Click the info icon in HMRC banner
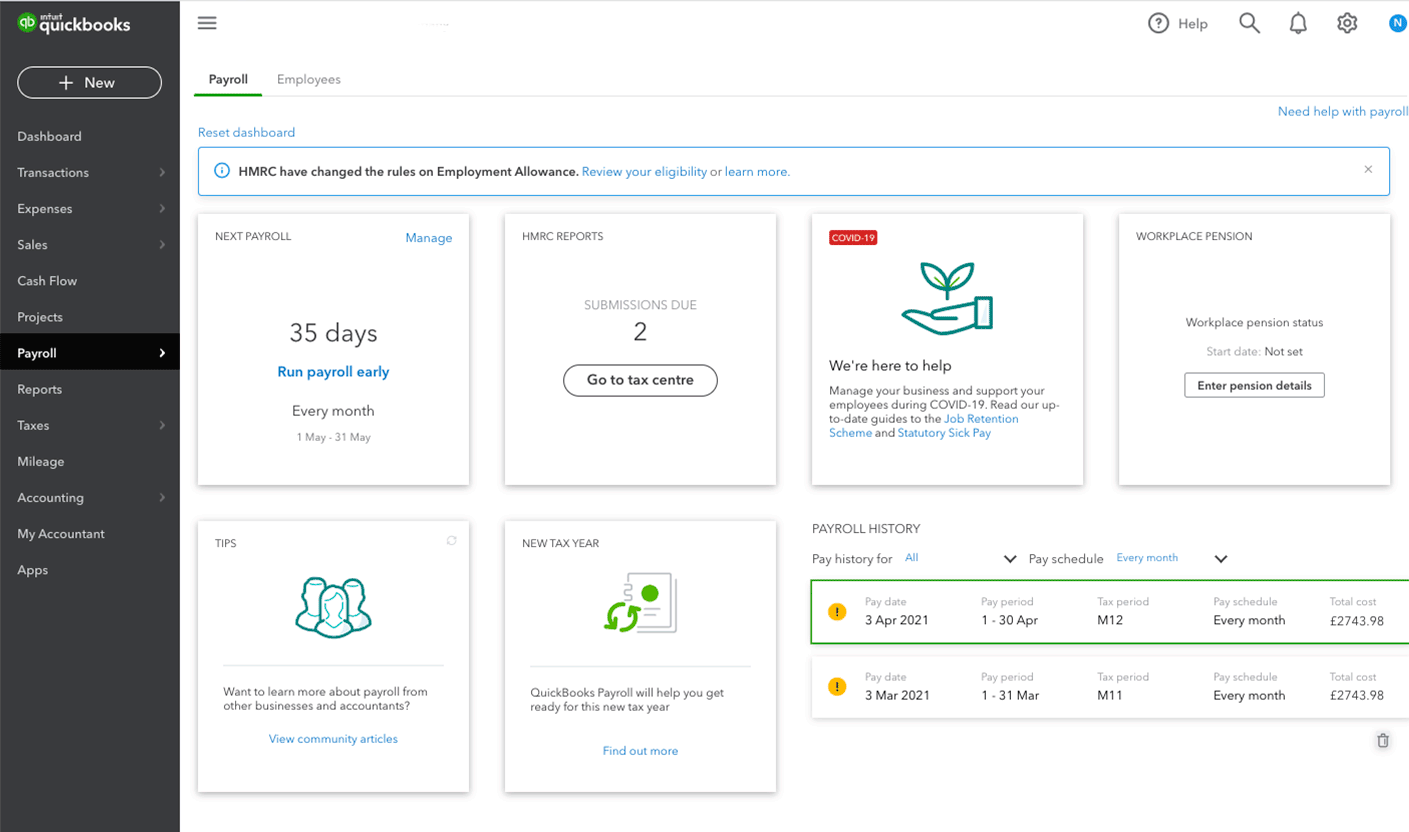The image size is (1409, 832). [221, 172]
